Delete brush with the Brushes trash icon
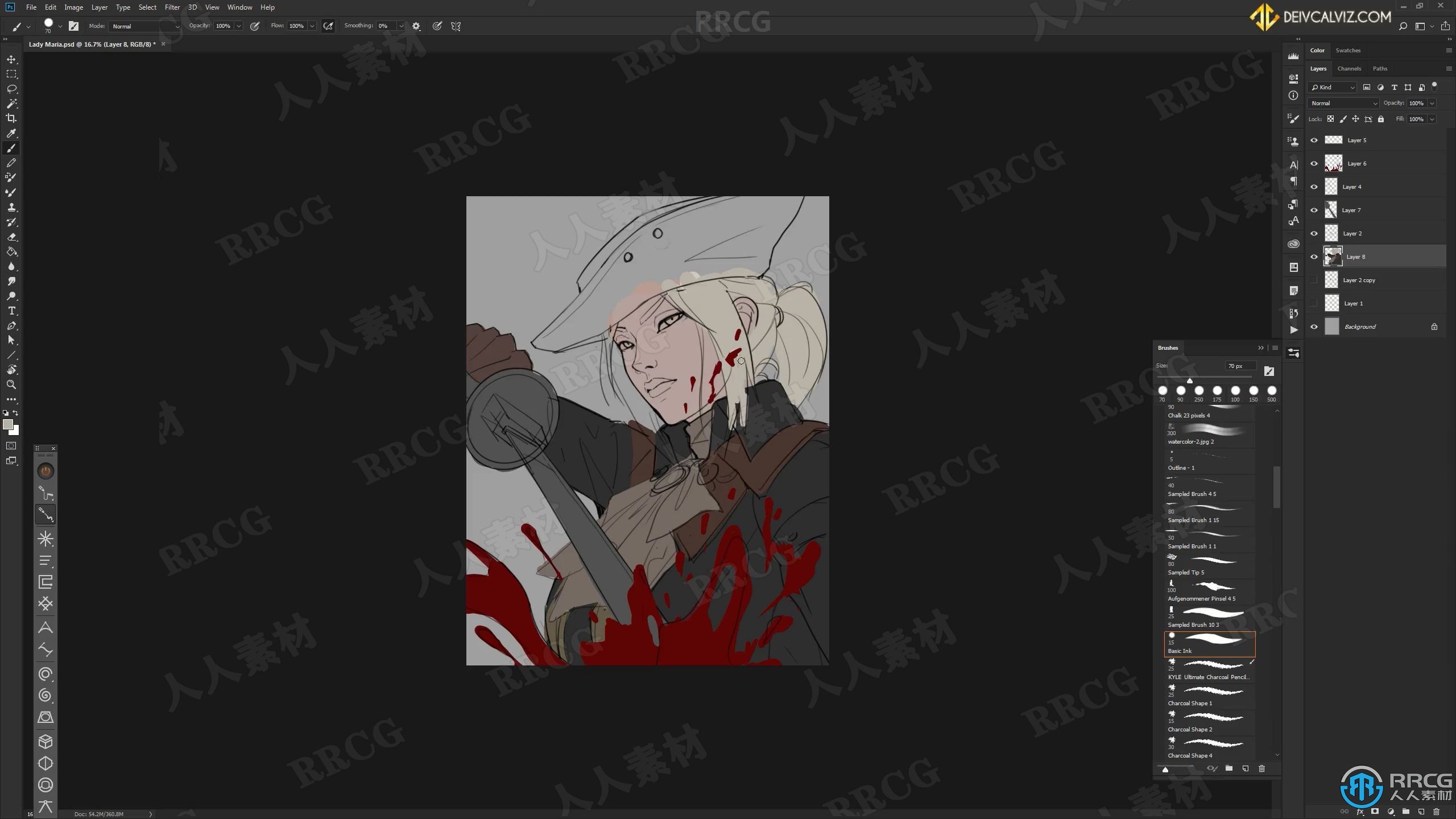 coord(1261,768)
